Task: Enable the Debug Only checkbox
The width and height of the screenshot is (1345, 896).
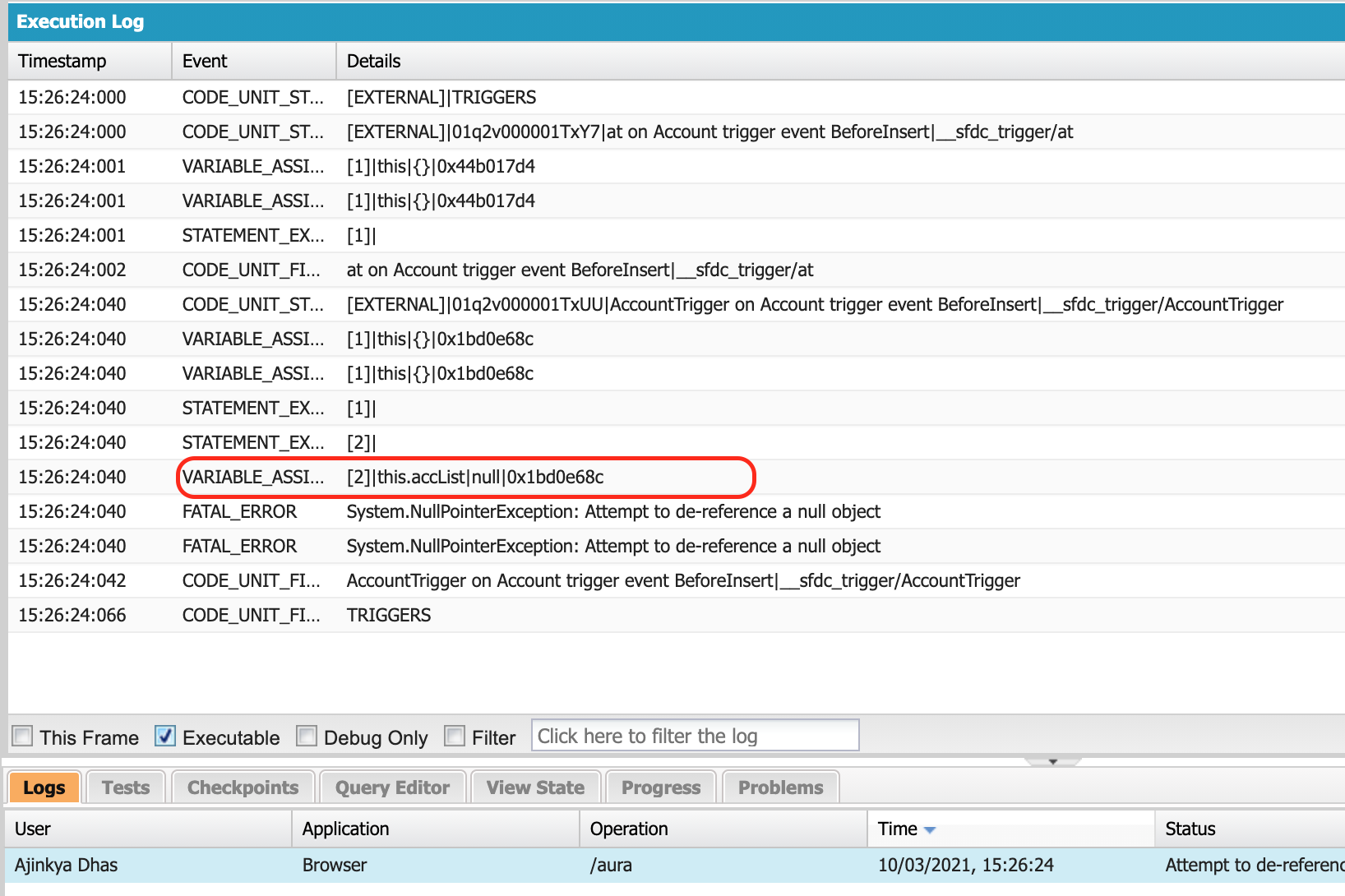Action: [x=307, y=736]
